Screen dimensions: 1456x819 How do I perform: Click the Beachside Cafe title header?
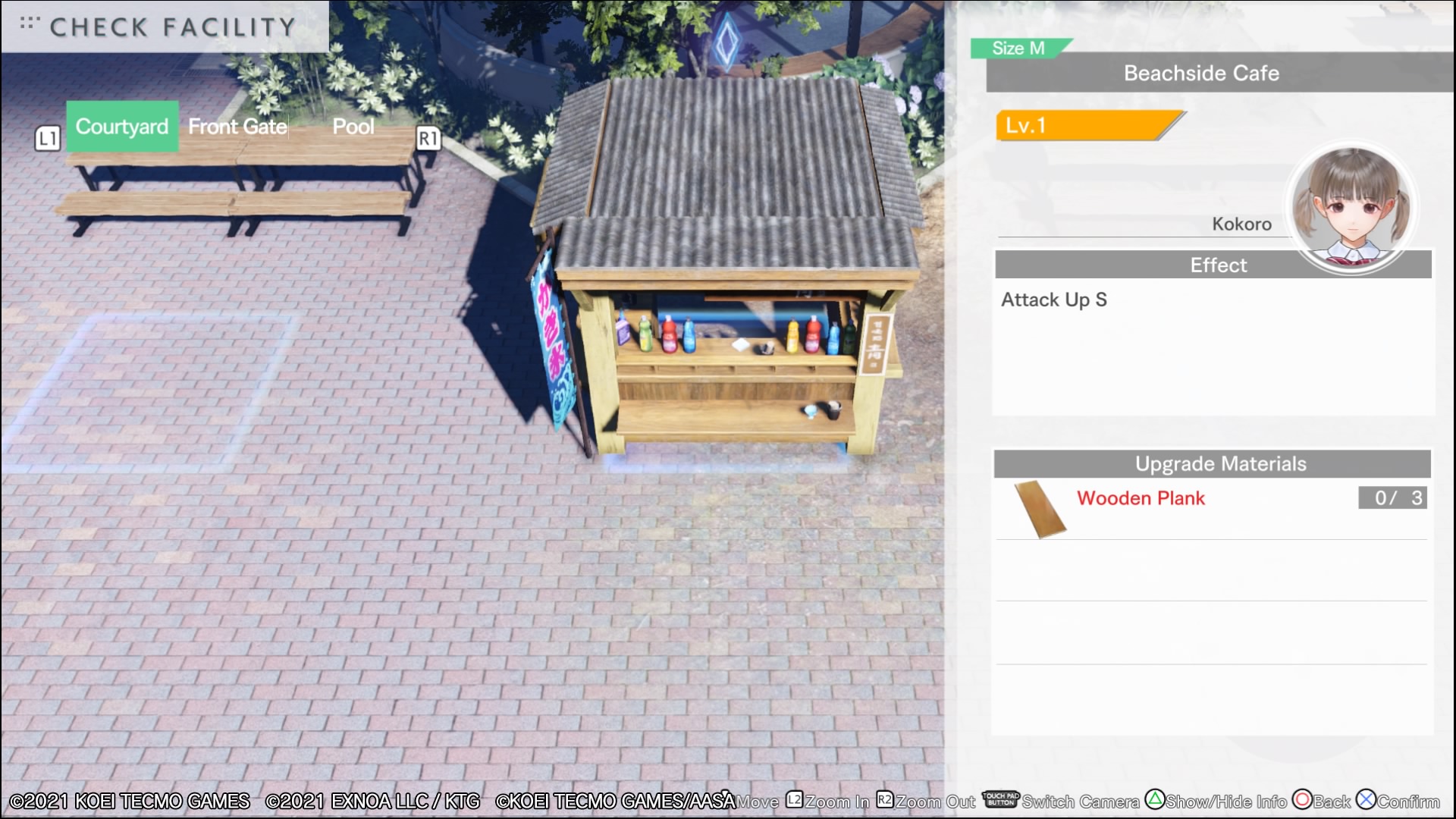(1219, 73)
